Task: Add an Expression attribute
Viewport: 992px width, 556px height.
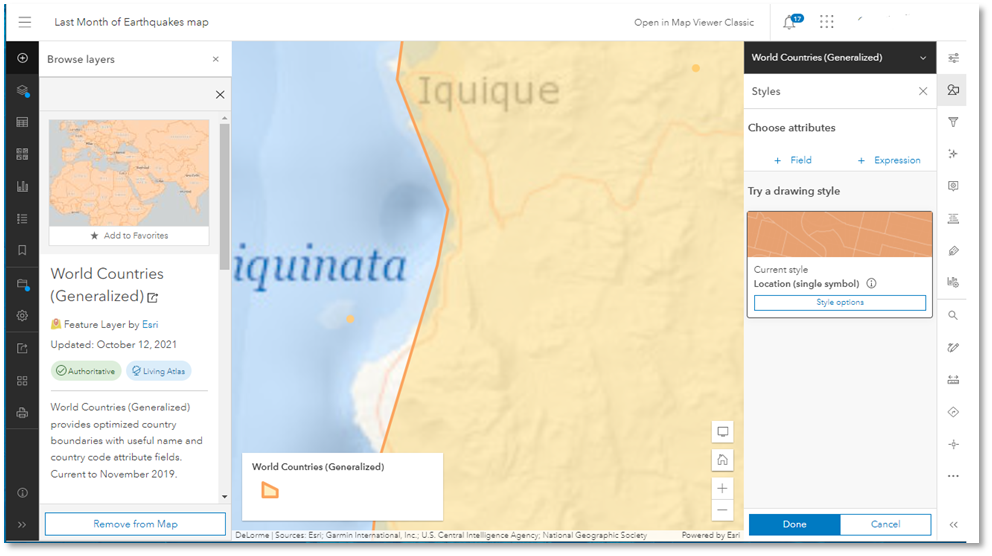Action: tap(889, 160)
